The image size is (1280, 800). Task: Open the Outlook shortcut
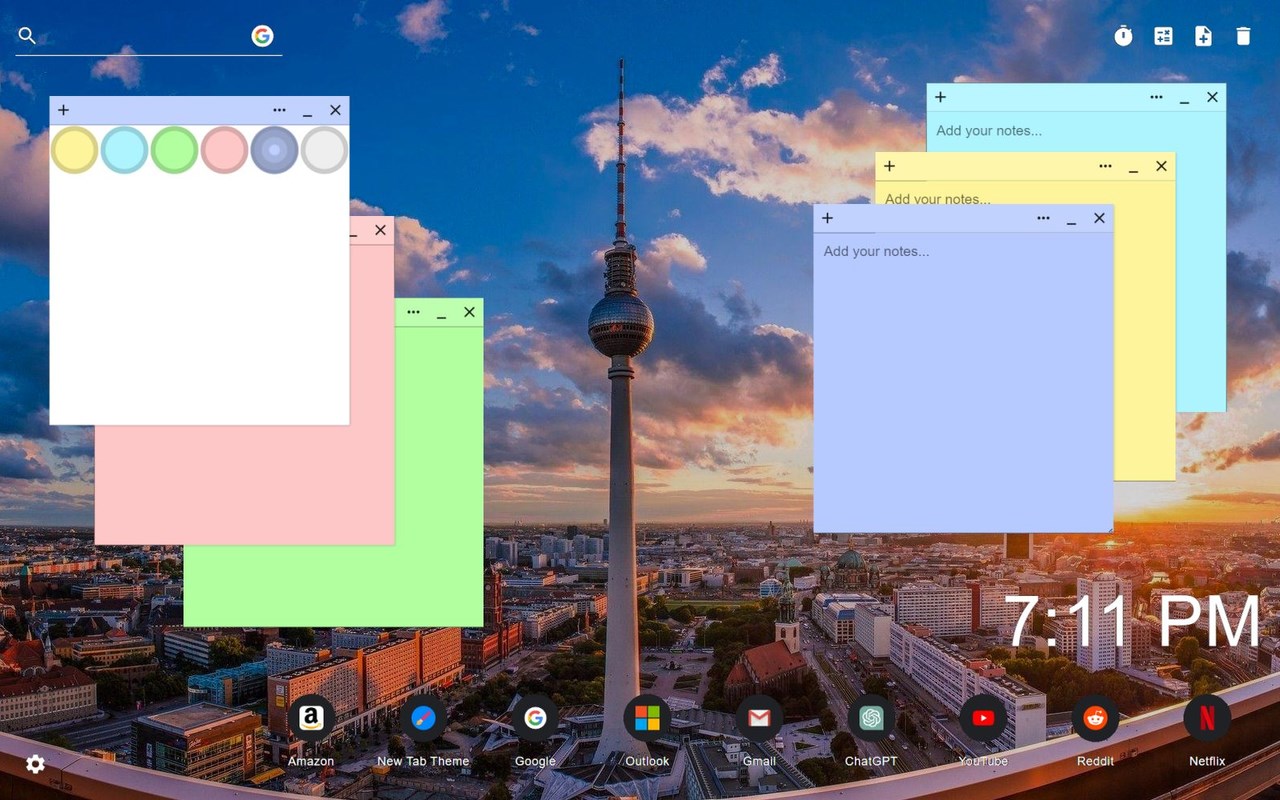[647, 718]
